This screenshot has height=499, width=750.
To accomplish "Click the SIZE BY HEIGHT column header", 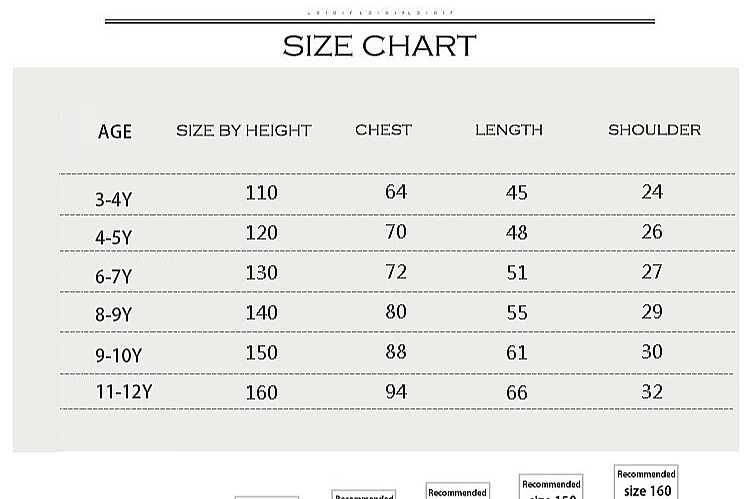I will pyautogui.click(x=244, y=130).
